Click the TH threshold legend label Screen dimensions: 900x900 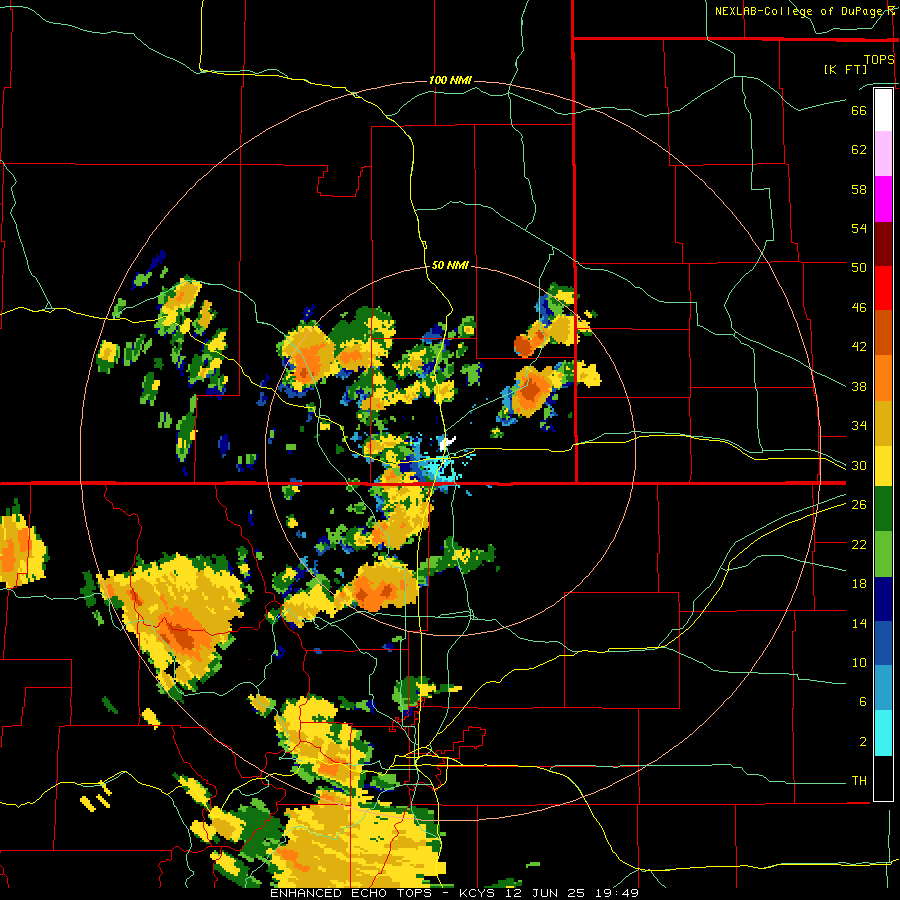pos(859,781)
